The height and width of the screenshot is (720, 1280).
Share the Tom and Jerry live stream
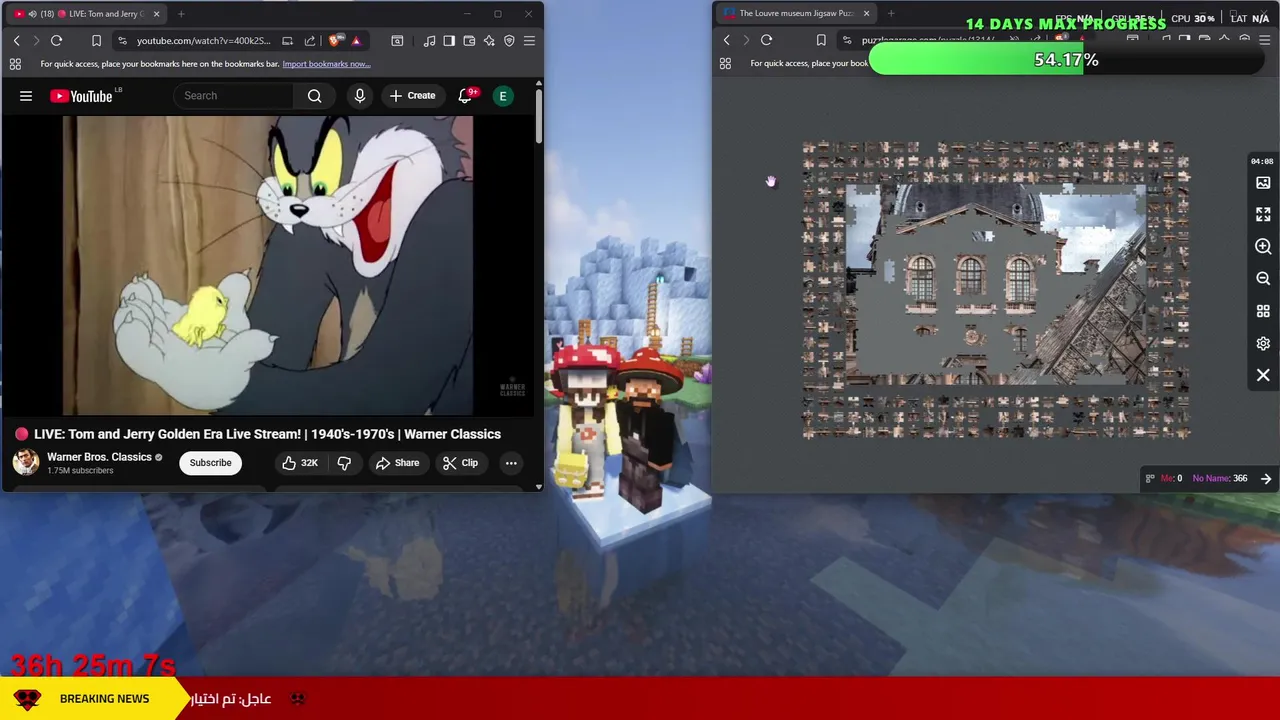tap(397, 463)
